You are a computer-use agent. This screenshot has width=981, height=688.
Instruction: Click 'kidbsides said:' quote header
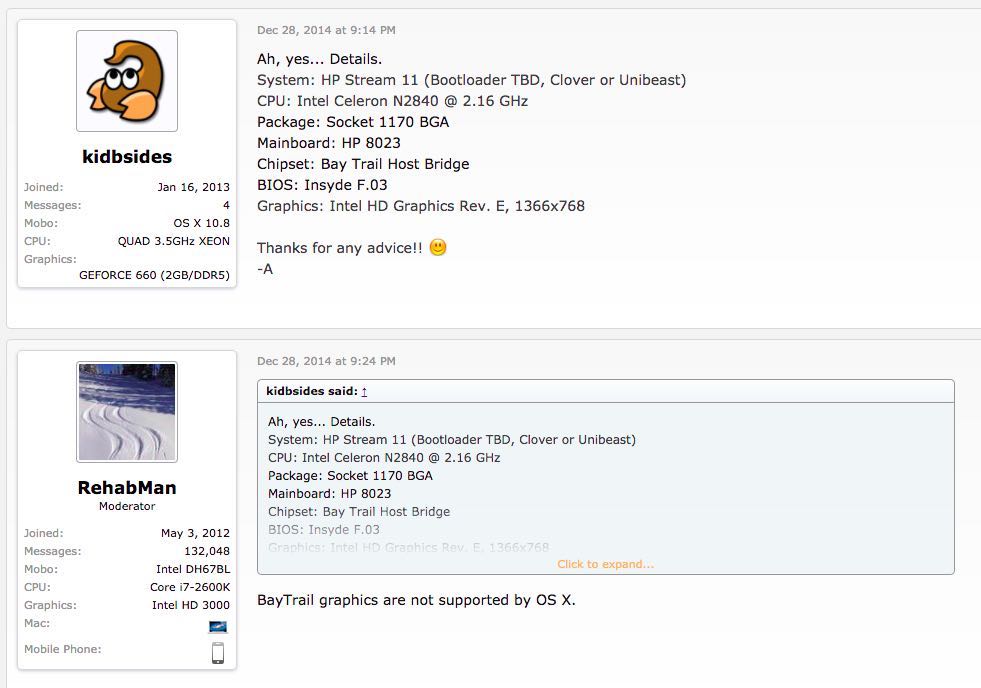[312, 391]
